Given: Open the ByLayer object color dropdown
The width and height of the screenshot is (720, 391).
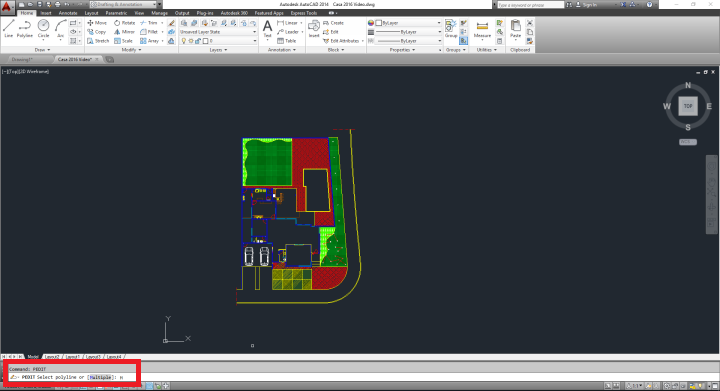Looking at the screenshot, I should [408, 22].
